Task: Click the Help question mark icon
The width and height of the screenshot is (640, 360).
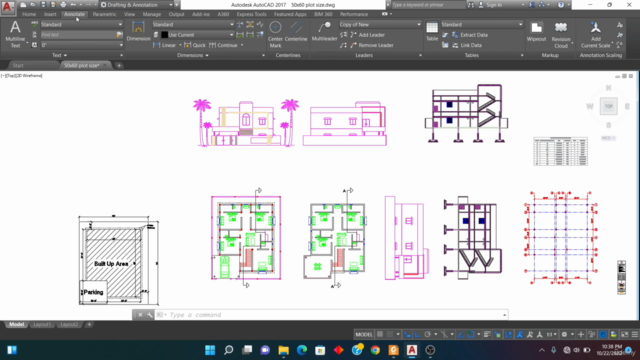Action: click(561, 5)
